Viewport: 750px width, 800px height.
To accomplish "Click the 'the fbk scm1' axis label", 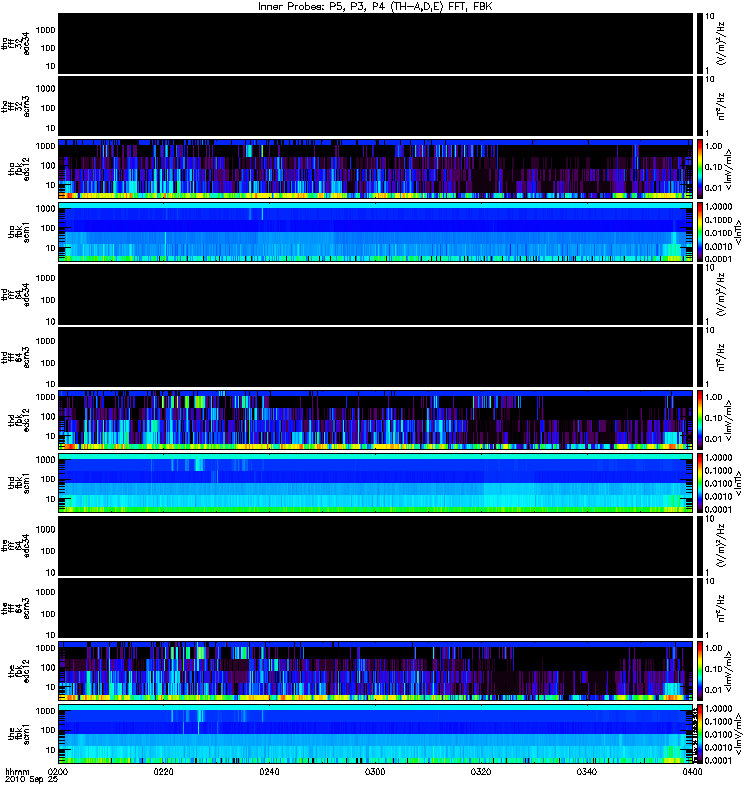I will [x=19, y=734].
